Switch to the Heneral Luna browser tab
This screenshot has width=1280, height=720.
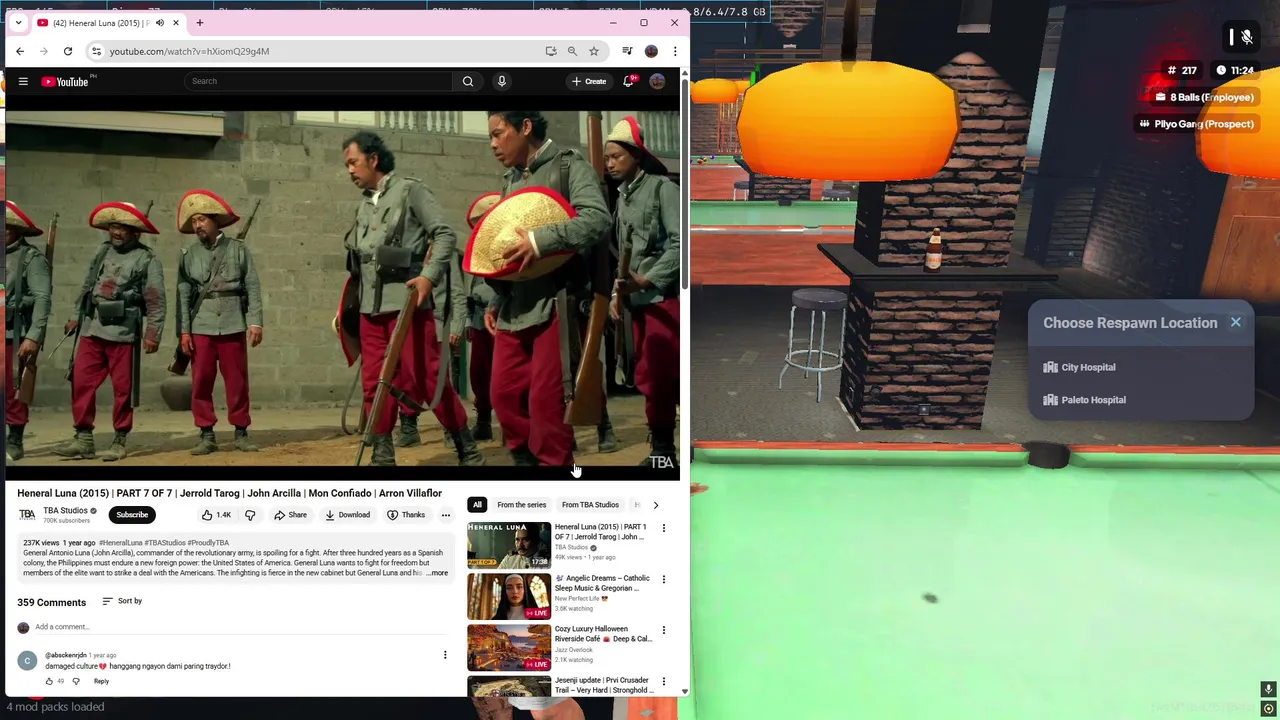click(x=100, y=23)
